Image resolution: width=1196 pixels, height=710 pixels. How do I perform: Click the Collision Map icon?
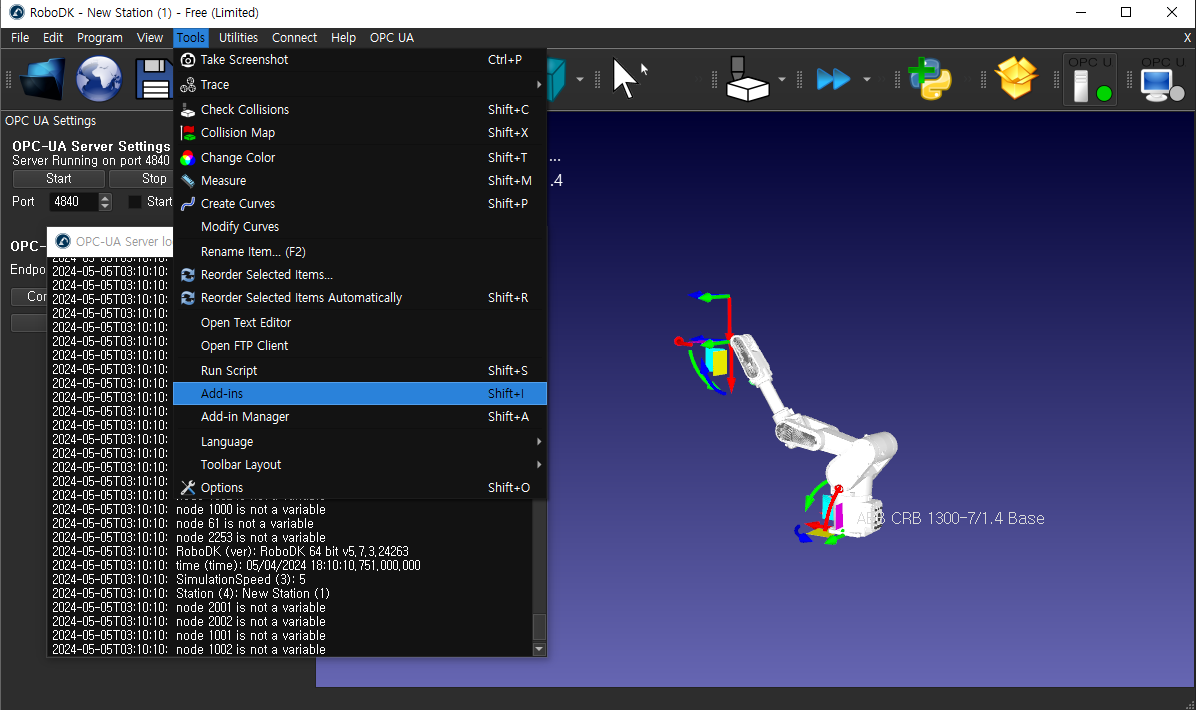[188, 133]
